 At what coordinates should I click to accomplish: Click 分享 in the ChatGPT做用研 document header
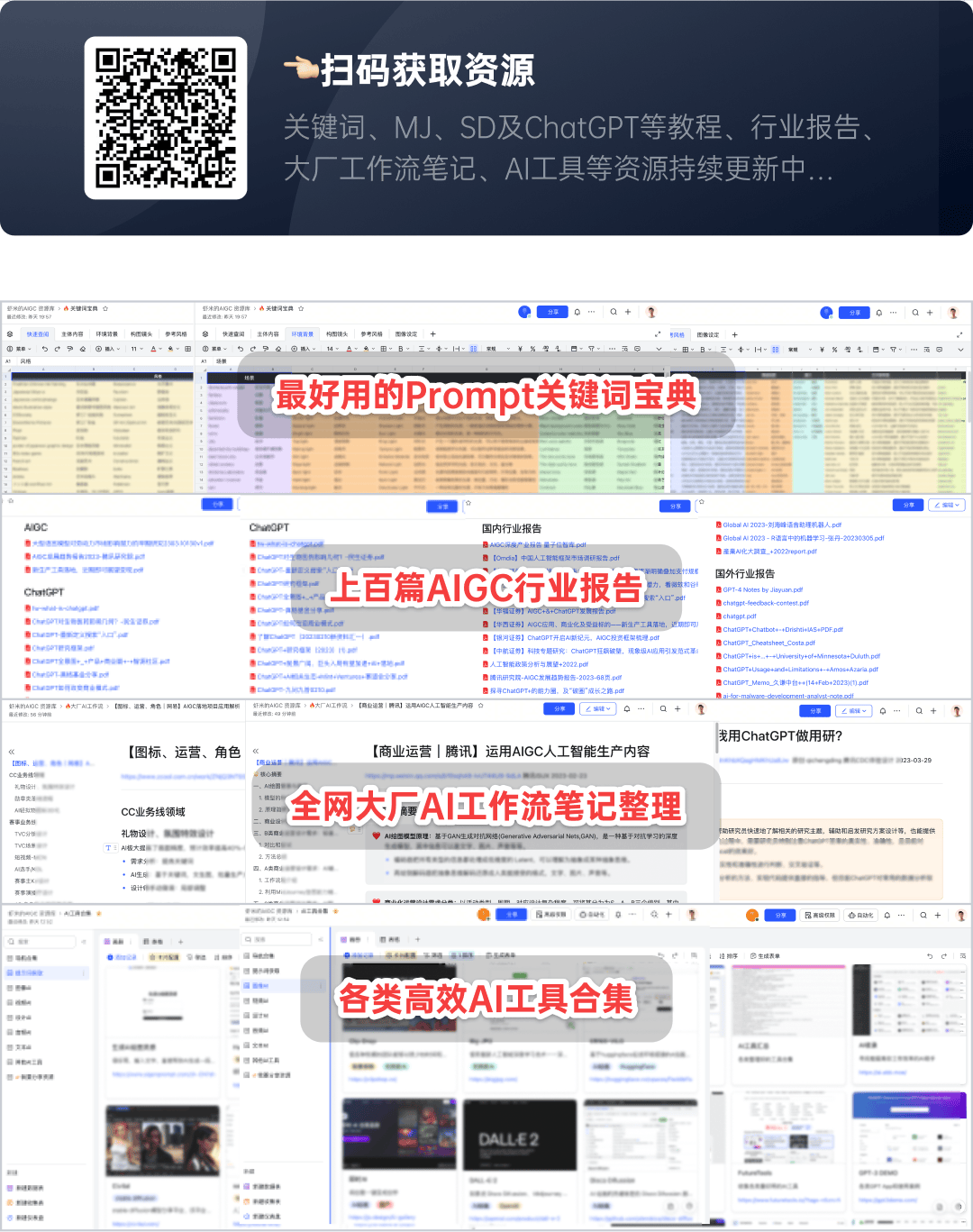(815, 711)
